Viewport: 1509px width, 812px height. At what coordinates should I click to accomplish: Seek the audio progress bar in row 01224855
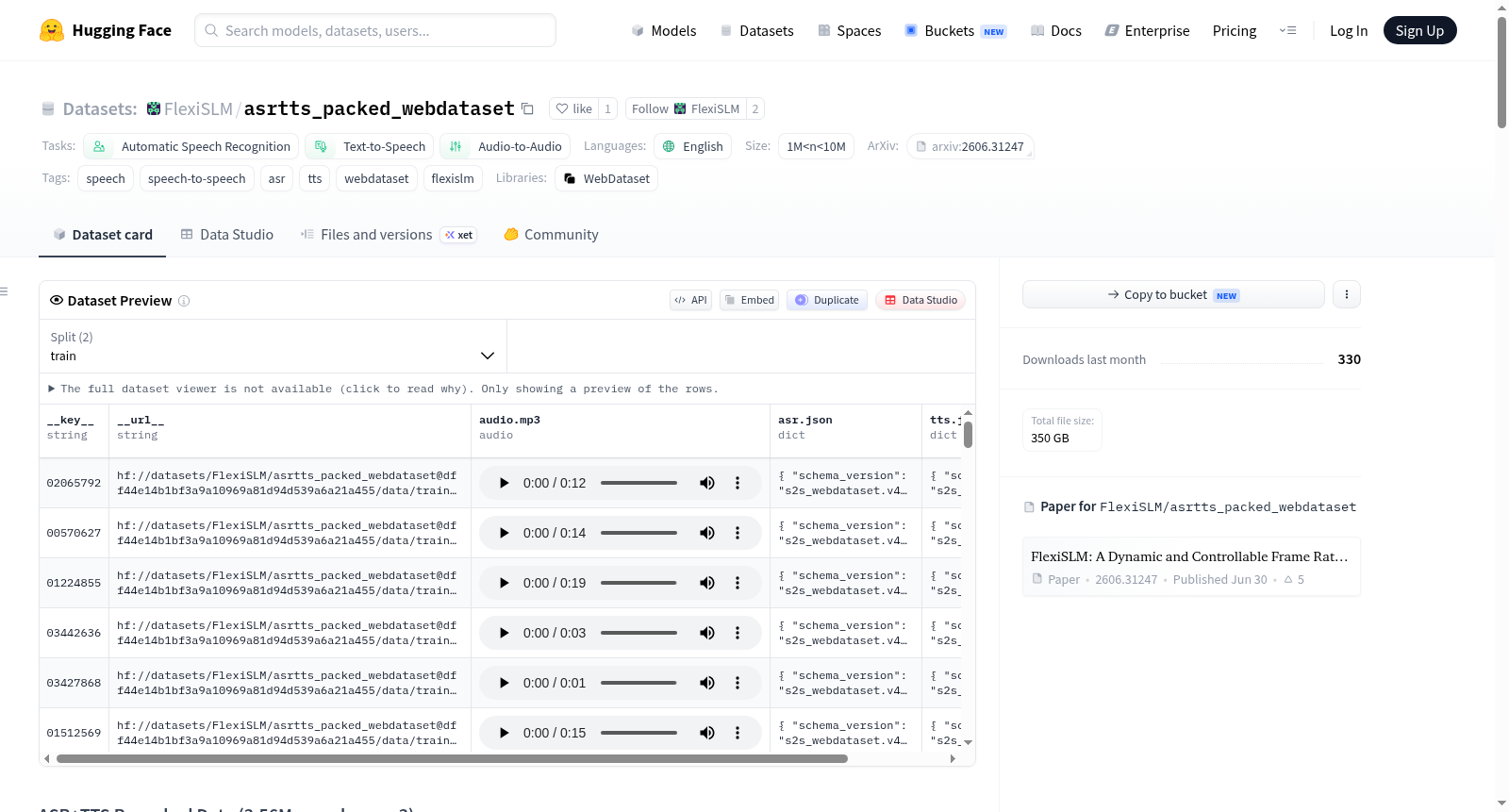point(638,583)
